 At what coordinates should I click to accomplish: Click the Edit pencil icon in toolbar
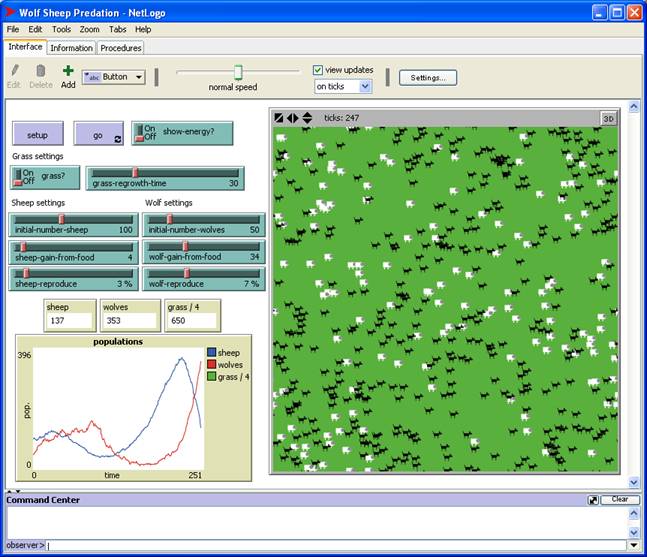click(x=14, y=71)
